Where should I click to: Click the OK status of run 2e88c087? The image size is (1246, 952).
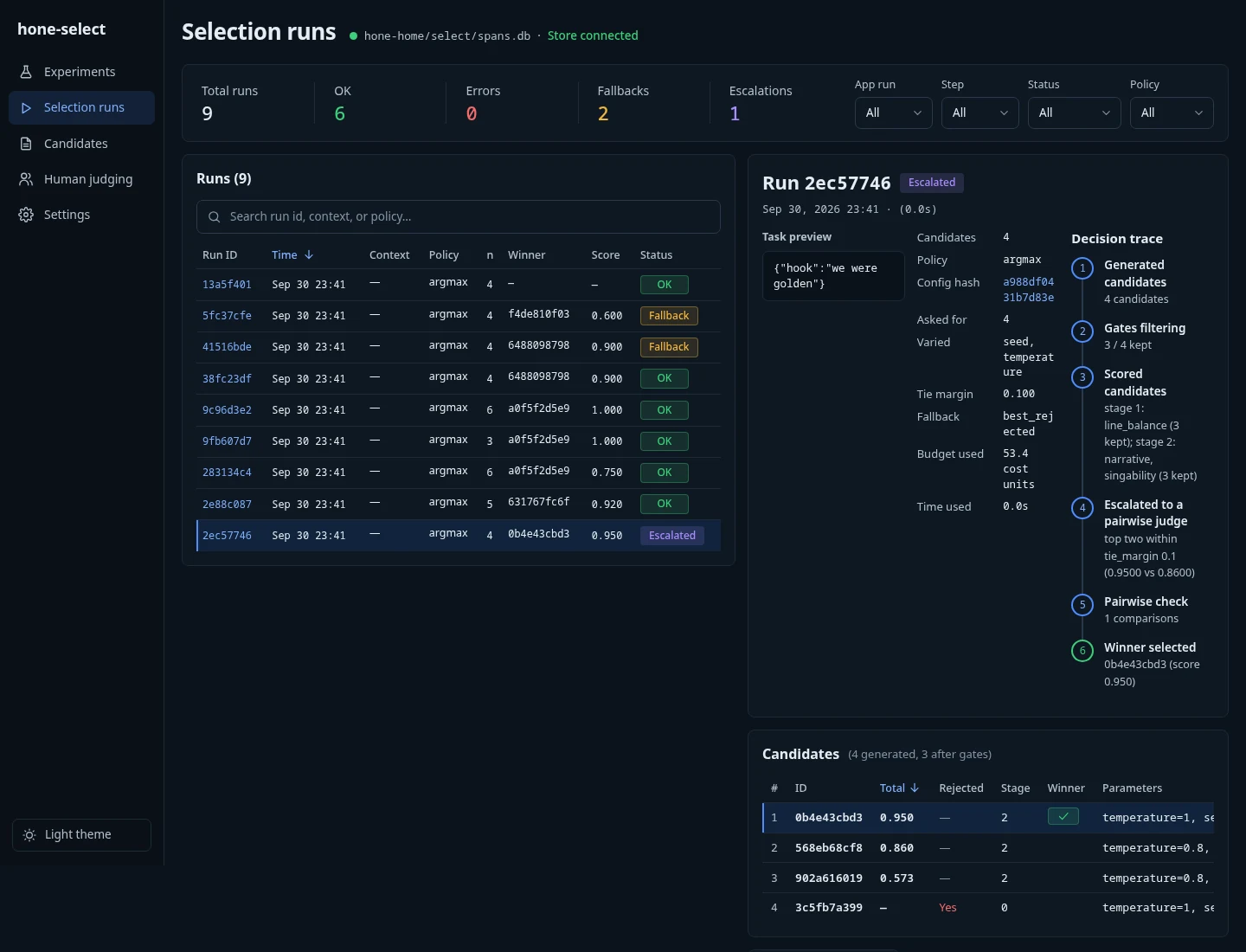pos(664,504)
